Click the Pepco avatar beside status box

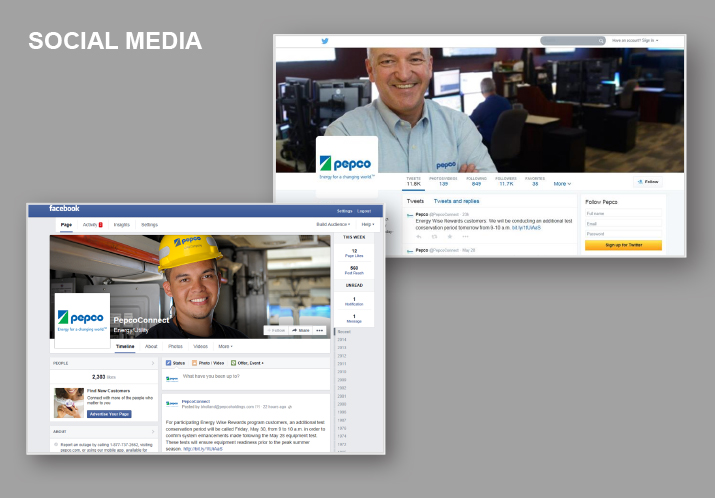(x=172, y=379)
